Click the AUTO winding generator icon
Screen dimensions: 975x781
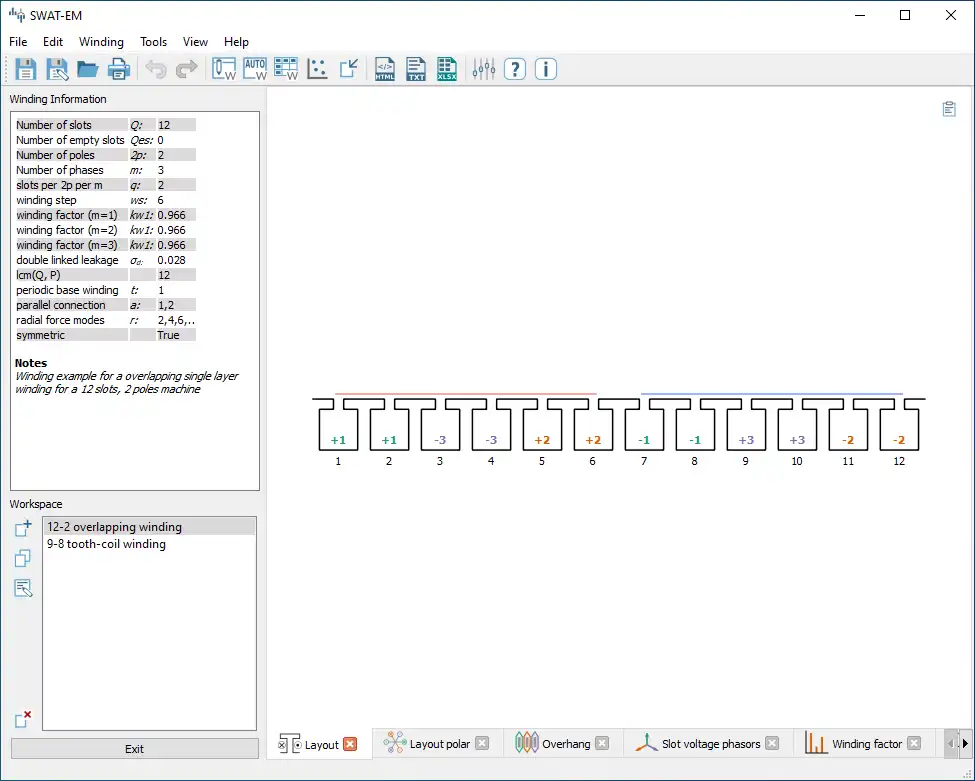point(255,69)
